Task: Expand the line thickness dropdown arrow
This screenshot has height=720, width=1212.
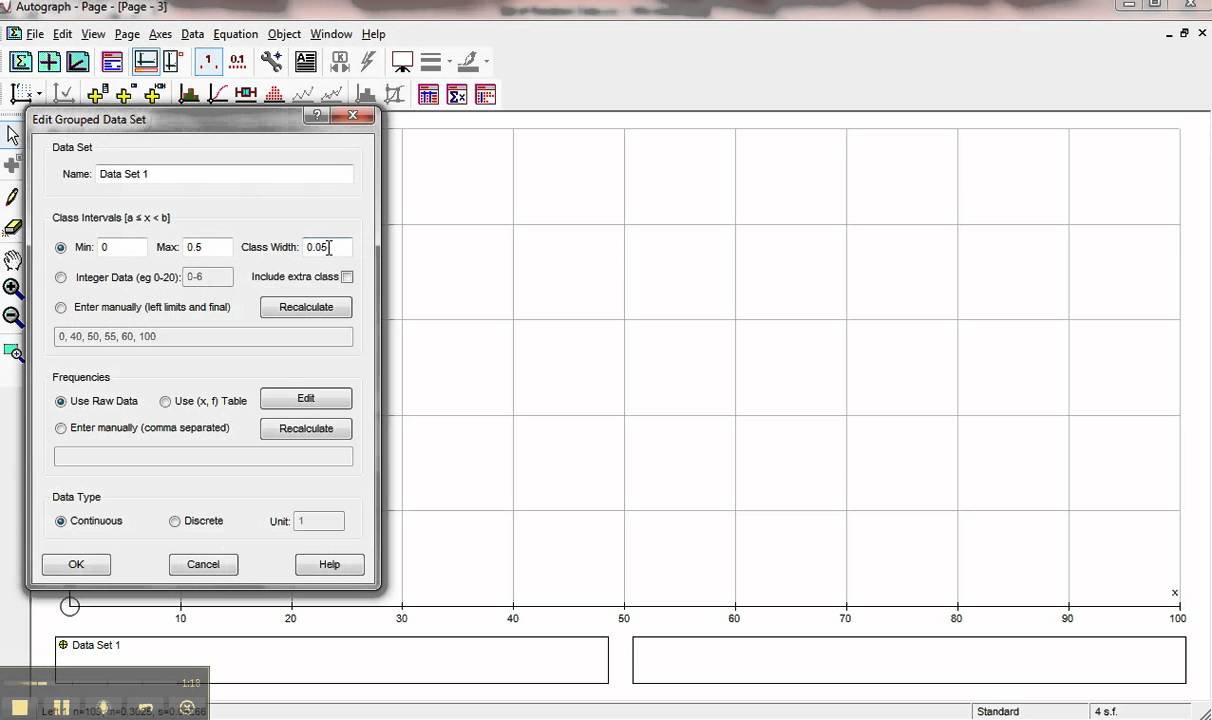Action: click(449, 62)
